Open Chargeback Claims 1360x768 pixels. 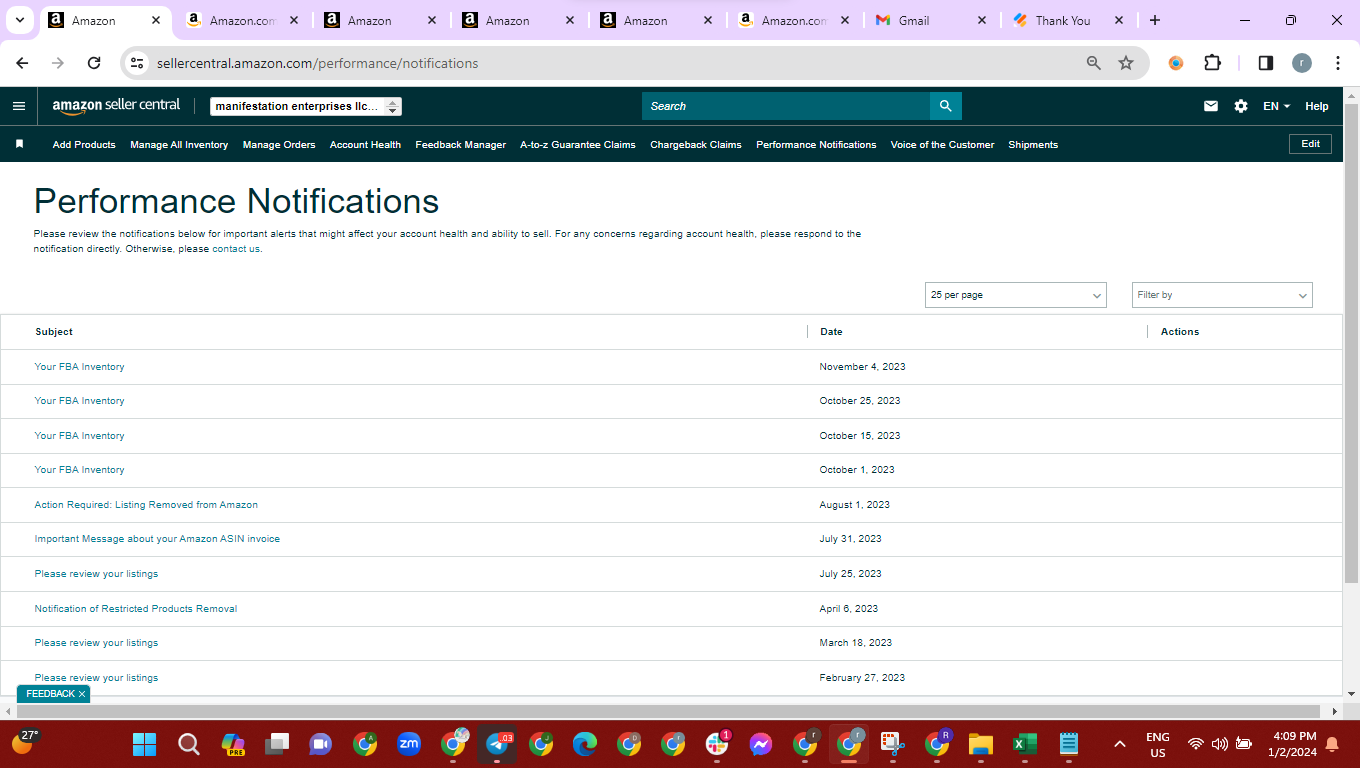pos(696,145)
